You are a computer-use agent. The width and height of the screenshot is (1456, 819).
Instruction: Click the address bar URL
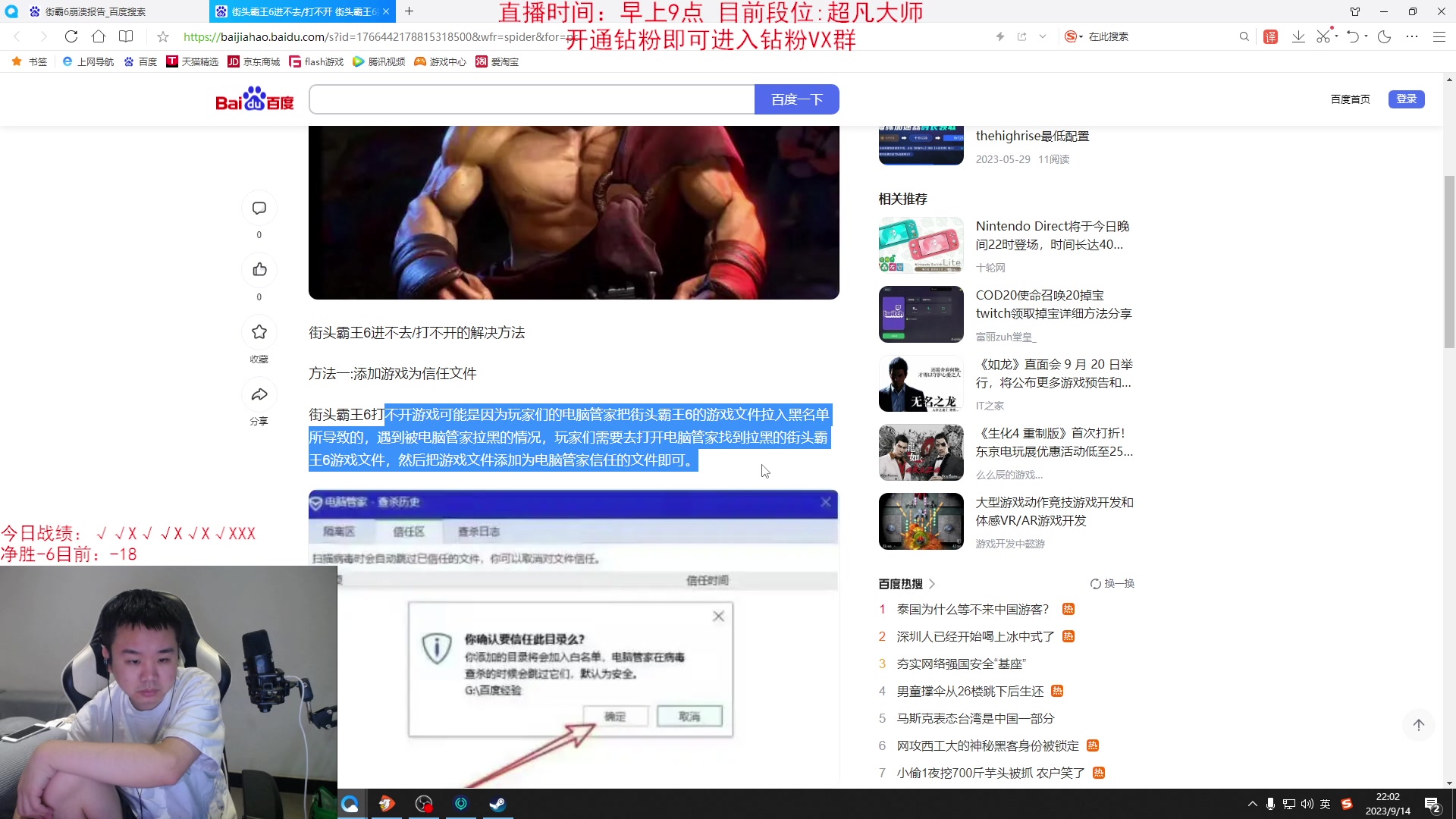coord(379,36)
